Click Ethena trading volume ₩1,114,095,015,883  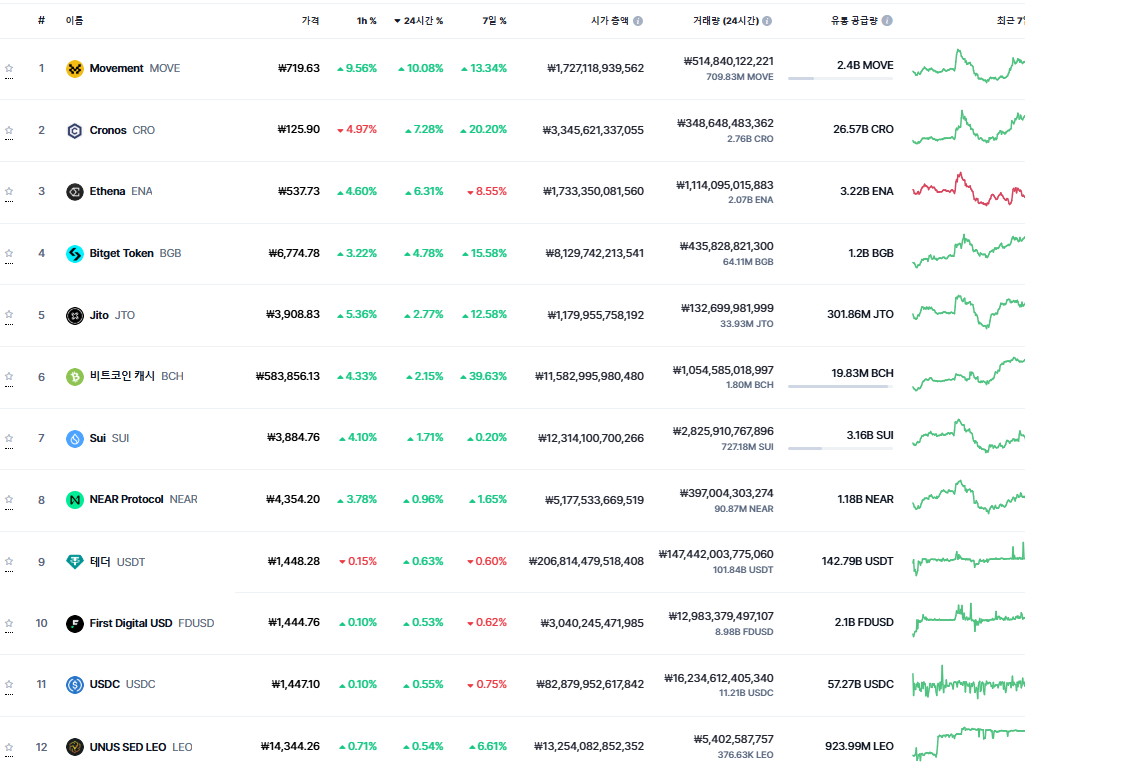point(725,186)
